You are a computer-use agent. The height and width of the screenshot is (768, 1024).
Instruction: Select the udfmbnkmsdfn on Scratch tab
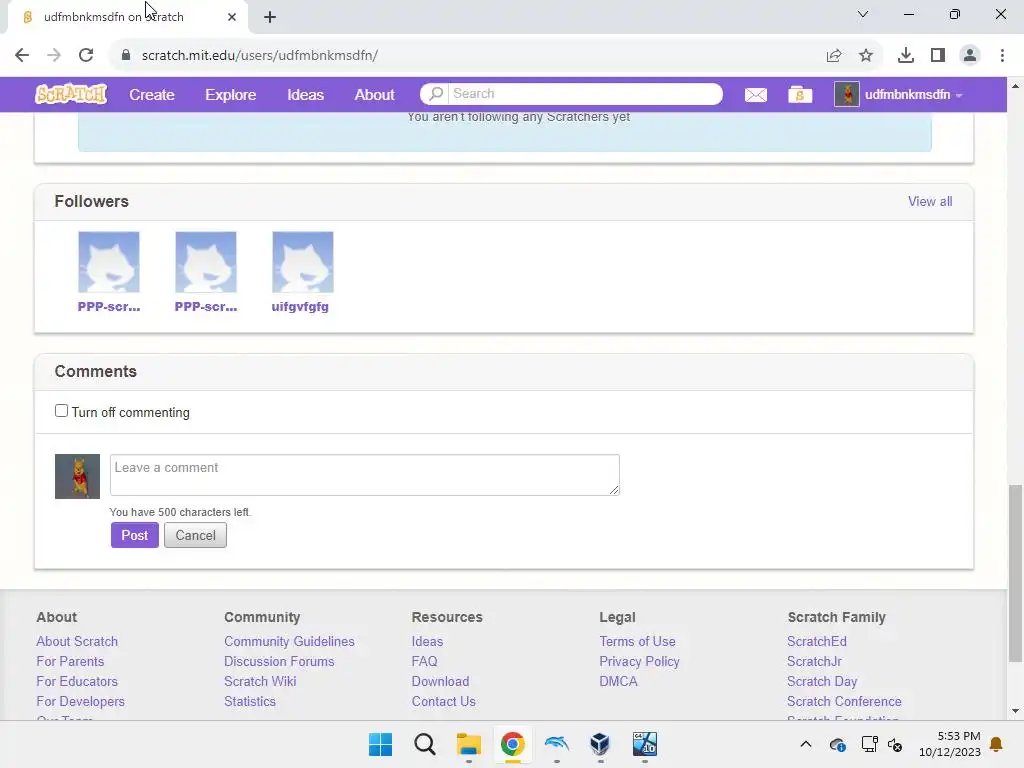tap(127, 17)
